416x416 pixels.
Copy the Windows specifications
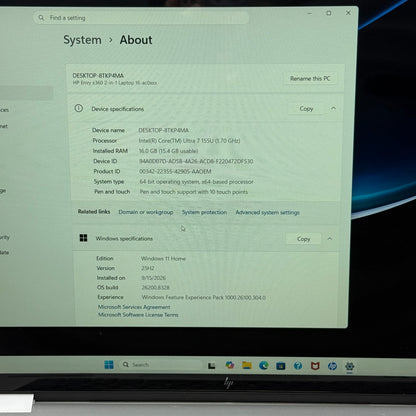(x=303, y=239)
